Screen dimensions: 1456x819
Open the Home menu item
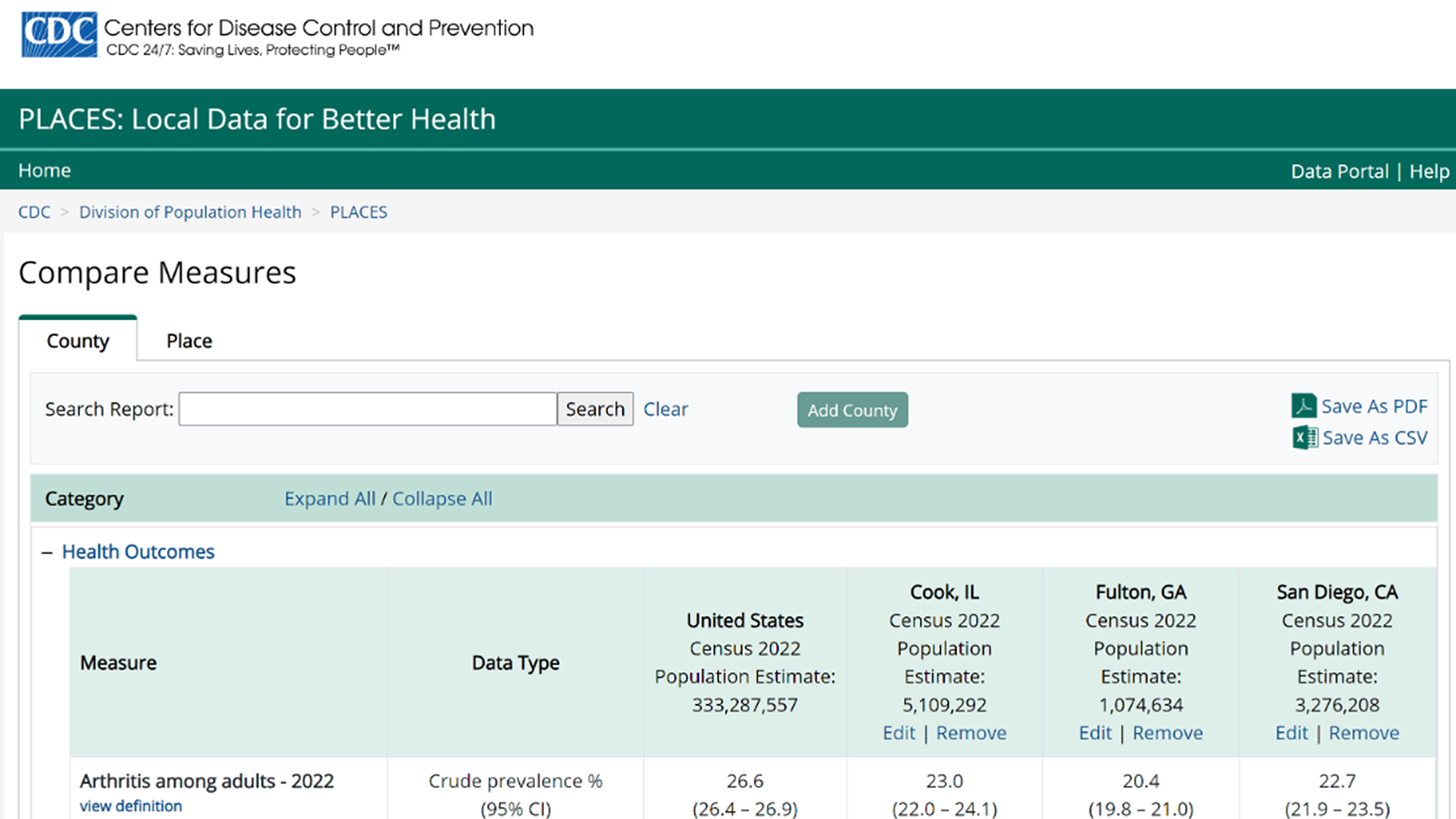point(44,170)
